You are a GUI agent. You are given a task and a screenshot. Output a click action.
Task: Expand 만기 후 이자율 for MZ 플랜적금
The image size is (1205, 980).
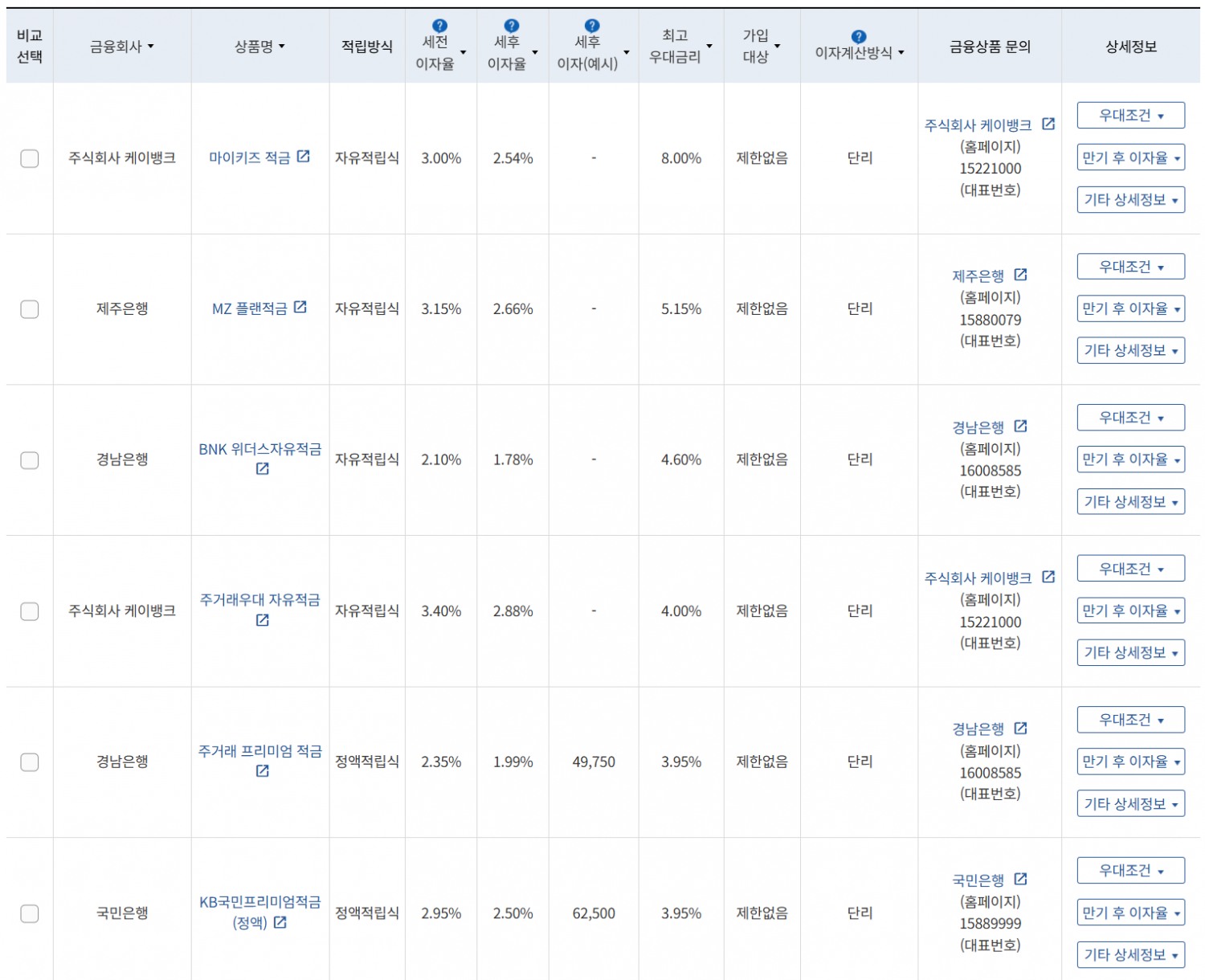coord(1131,308)
